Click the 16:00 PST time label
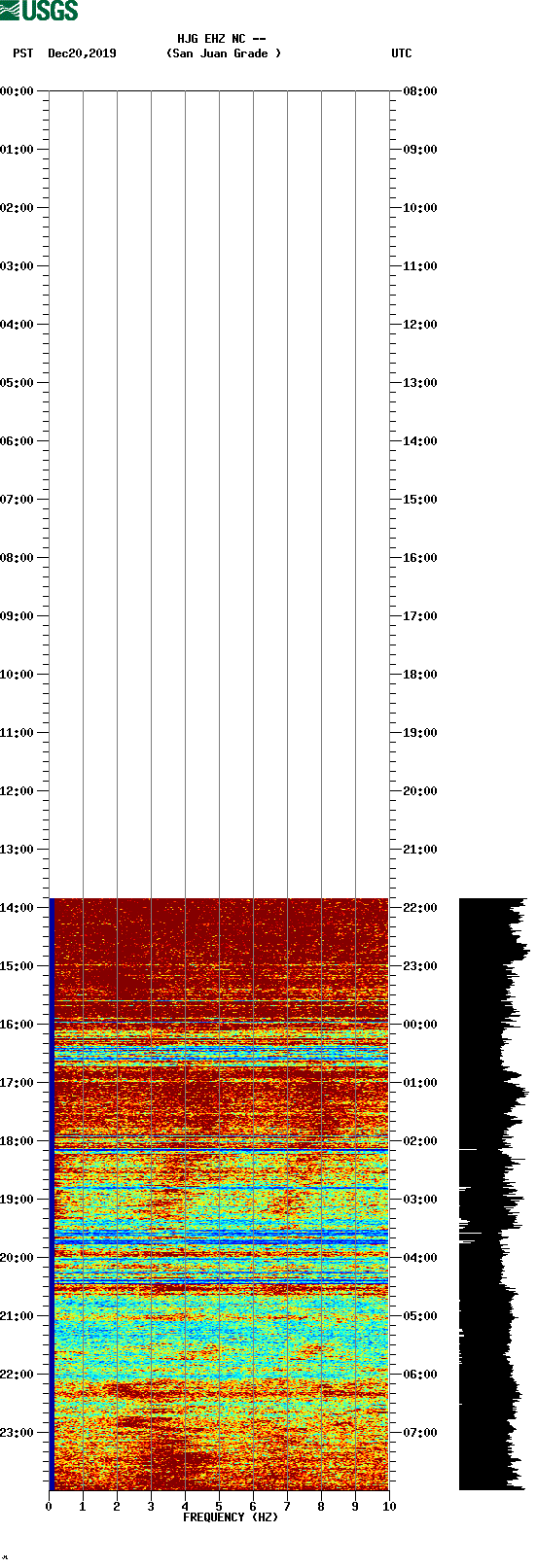The image size is (537, 1568). [17, 1025]
